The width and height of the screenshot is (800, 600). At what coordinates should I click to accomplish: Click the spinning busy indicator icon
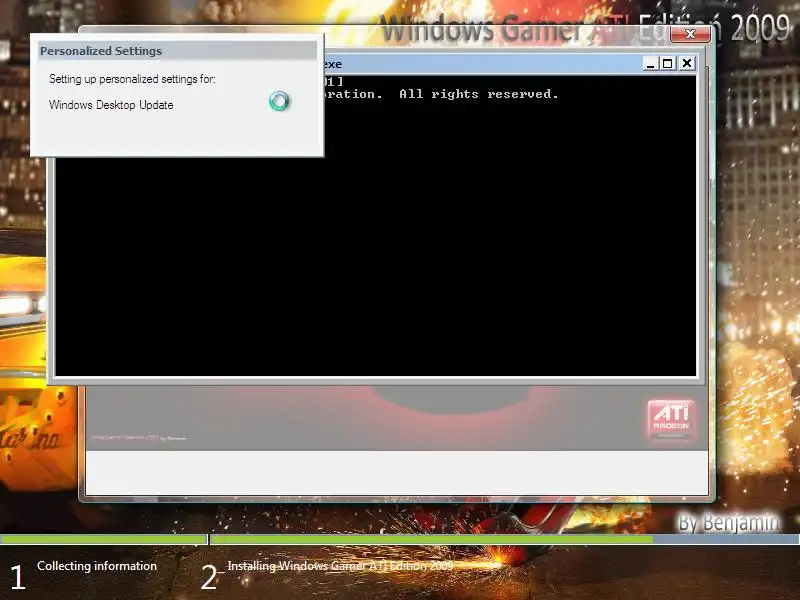tap(279, 101)
